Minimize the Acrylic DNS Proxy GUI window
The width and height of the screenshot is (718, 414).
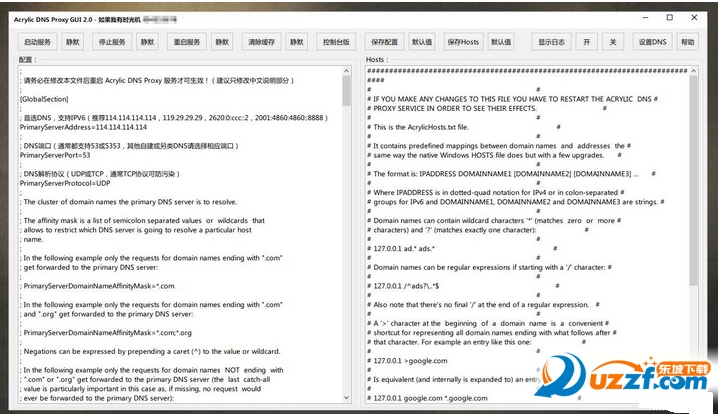(645, 18)
